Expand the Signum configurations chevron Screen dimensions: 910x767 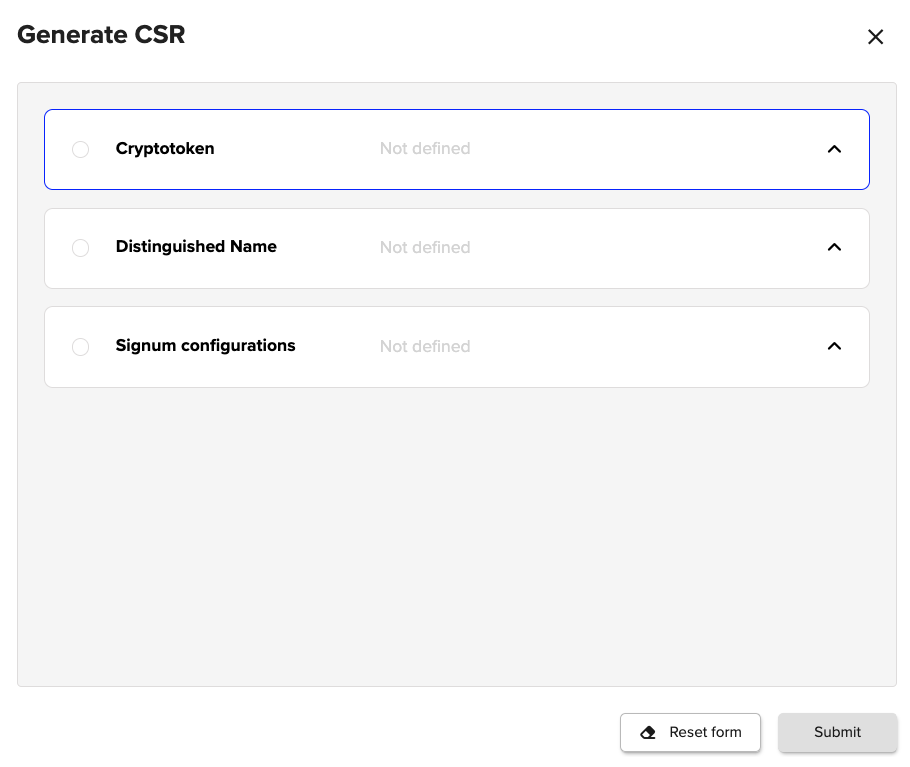[834, 346]
